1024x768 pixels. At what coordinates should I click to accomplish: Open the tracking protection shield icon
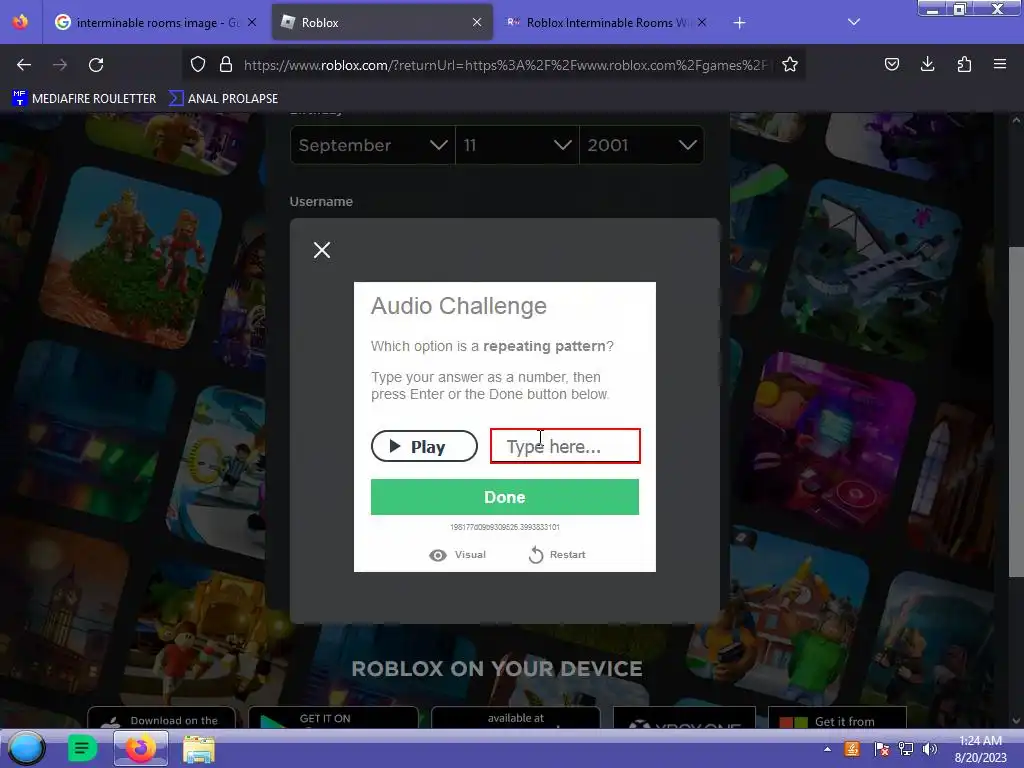198,65
